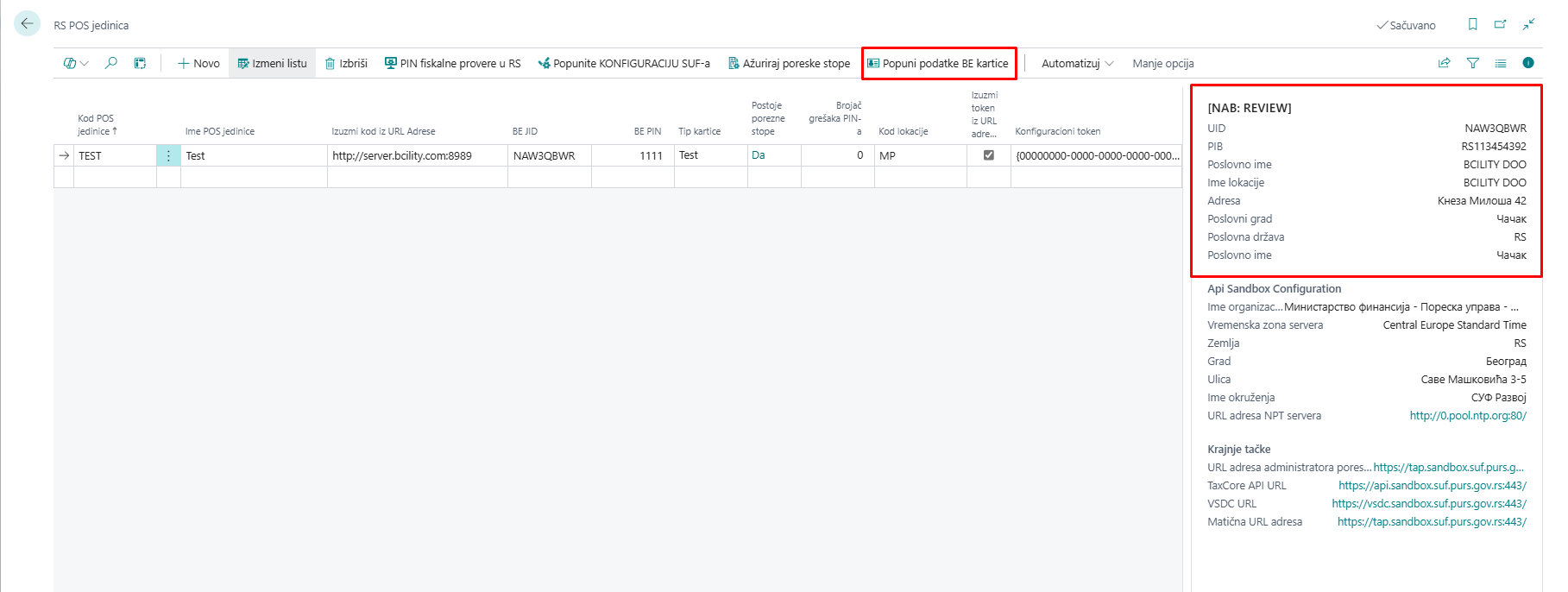Go back using the arrow button
This screenshot has height=592, width=1568.
[27, 24]
